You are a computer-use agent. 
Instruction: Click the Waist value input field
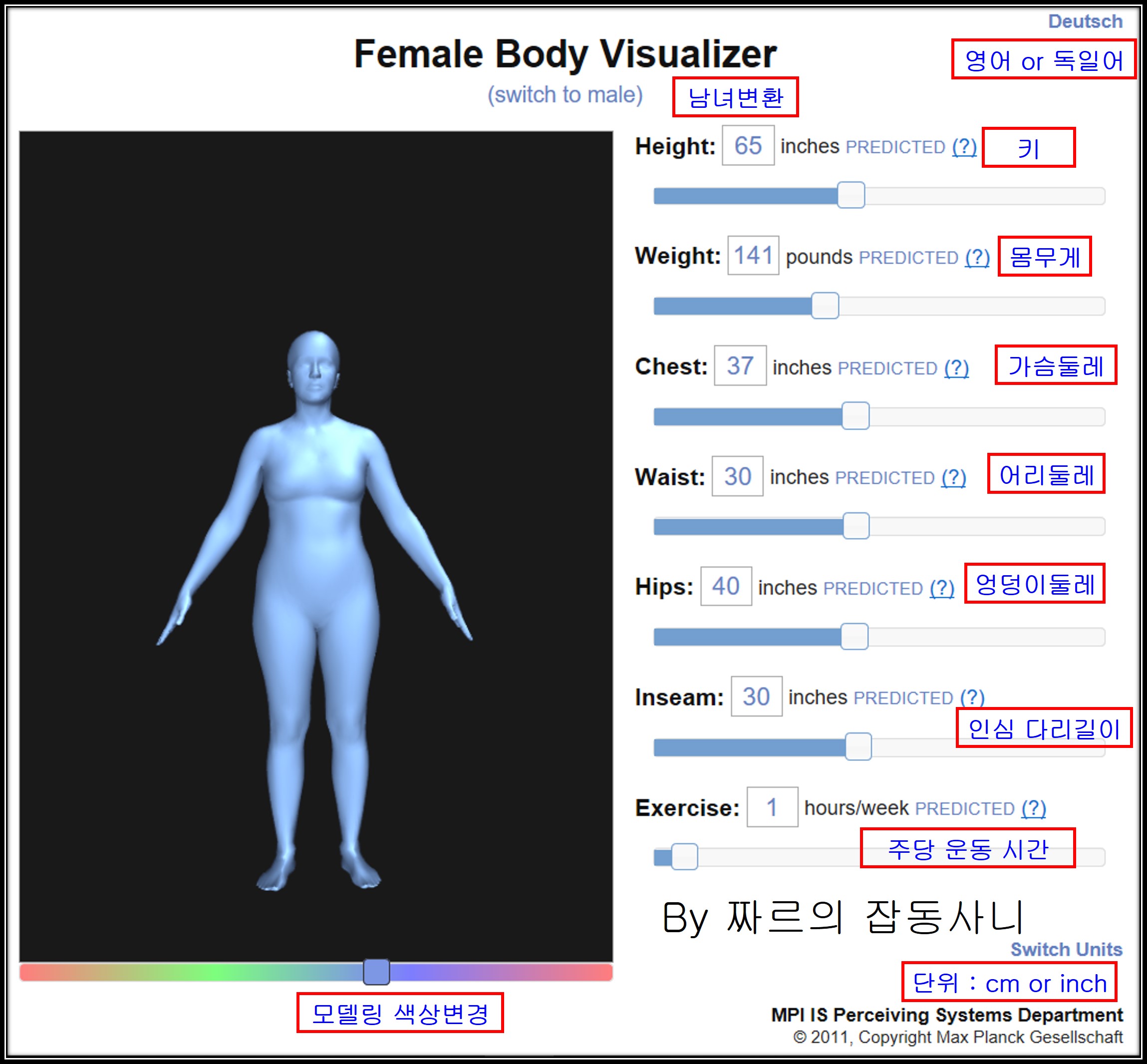(x=737, y=476)
